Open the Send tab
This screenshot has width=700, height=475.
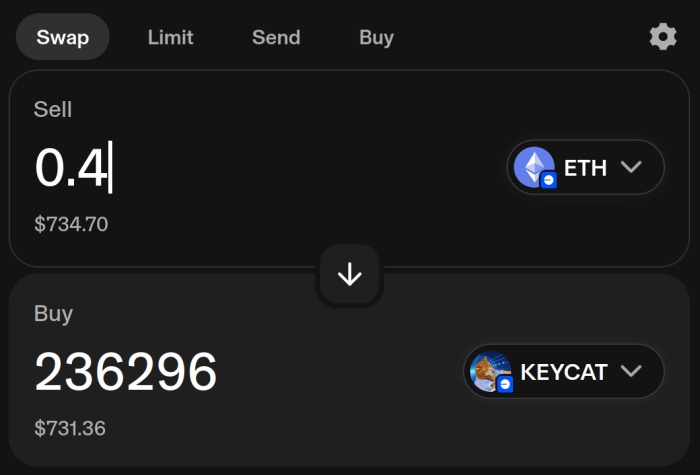point(276,38)
